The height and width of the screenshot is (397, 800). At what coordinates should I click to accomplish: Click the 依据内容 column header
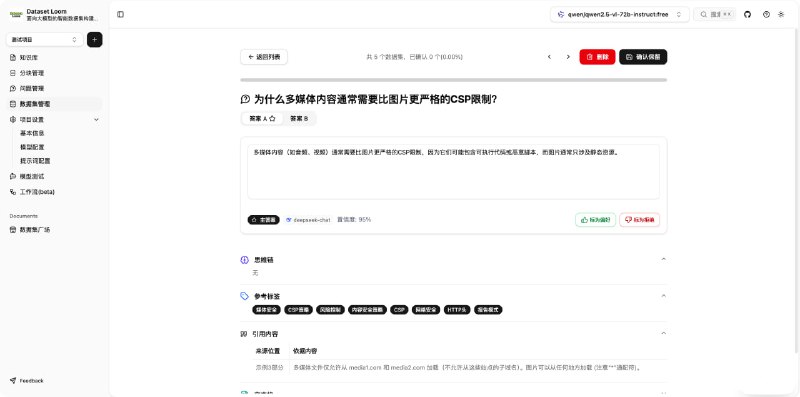[x=305, y=351]
